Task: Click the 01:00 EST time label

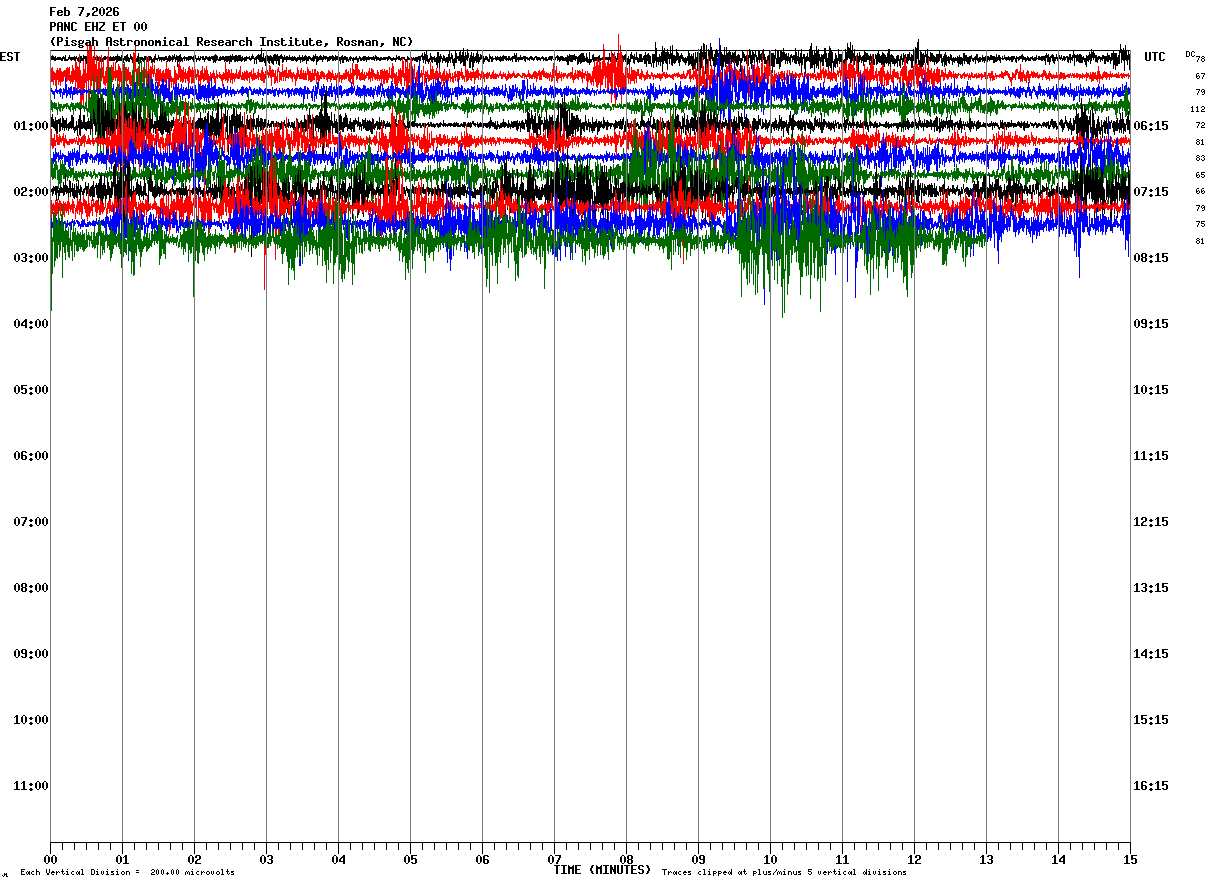Action: (x=30, y=126)
